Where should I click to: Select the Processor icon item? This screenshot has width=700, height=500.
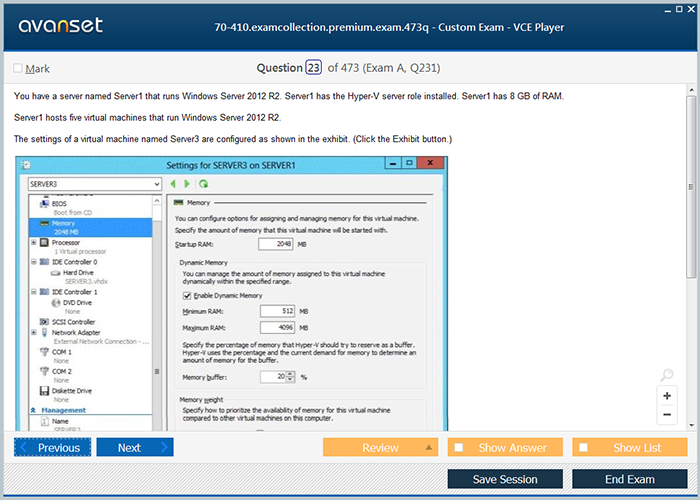point(44,242)
